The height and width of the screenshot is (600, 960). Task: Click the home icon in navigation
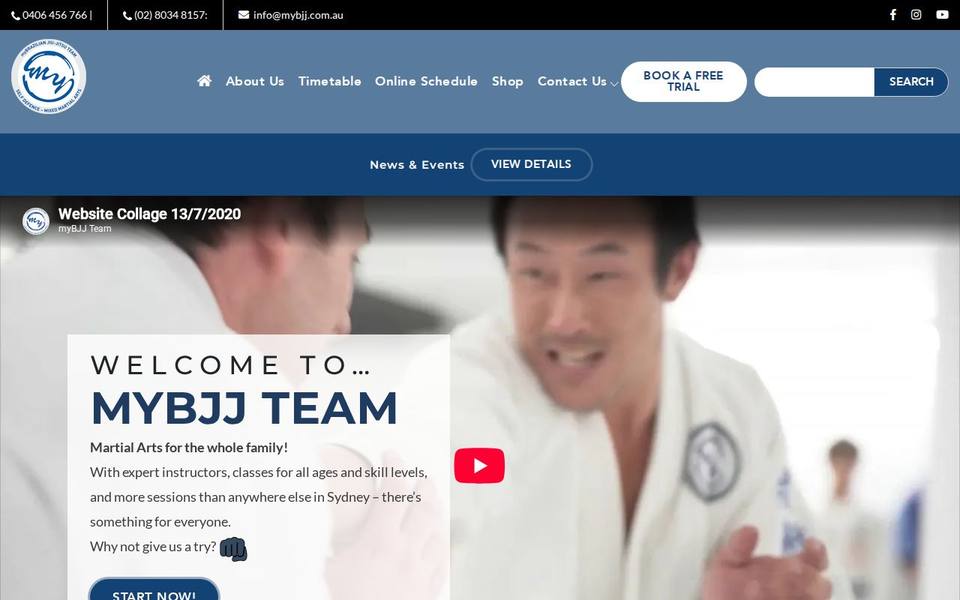204,81
